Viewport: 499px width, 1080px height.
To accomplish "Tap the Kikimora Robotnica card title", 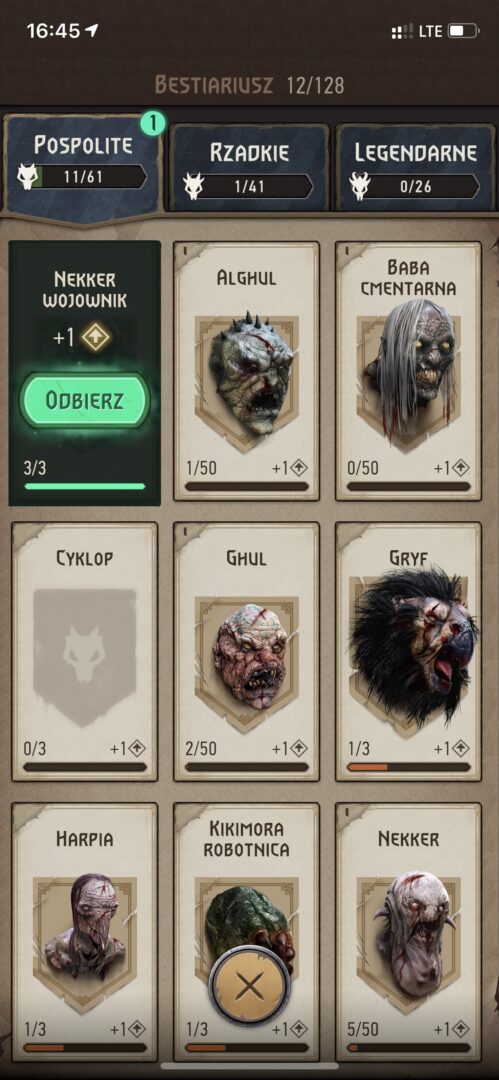I will 247,839.
